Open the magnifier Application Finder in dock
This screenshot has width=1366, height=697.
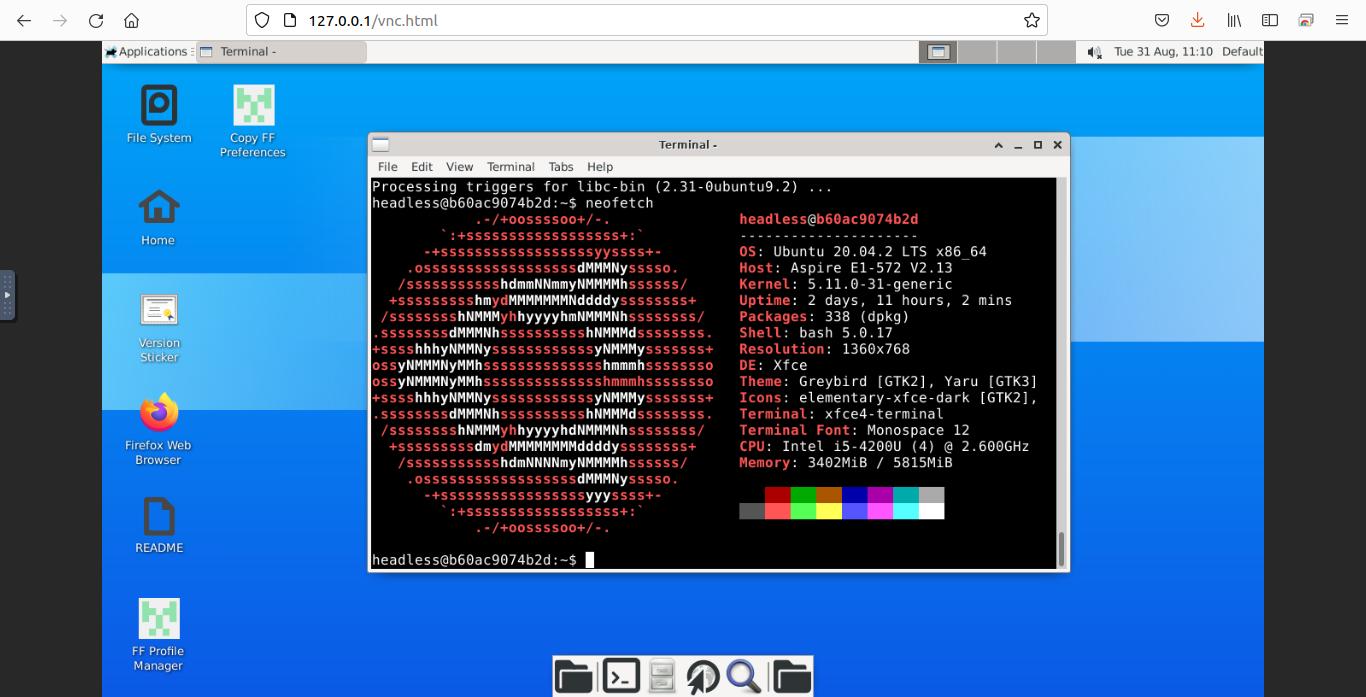745,677
